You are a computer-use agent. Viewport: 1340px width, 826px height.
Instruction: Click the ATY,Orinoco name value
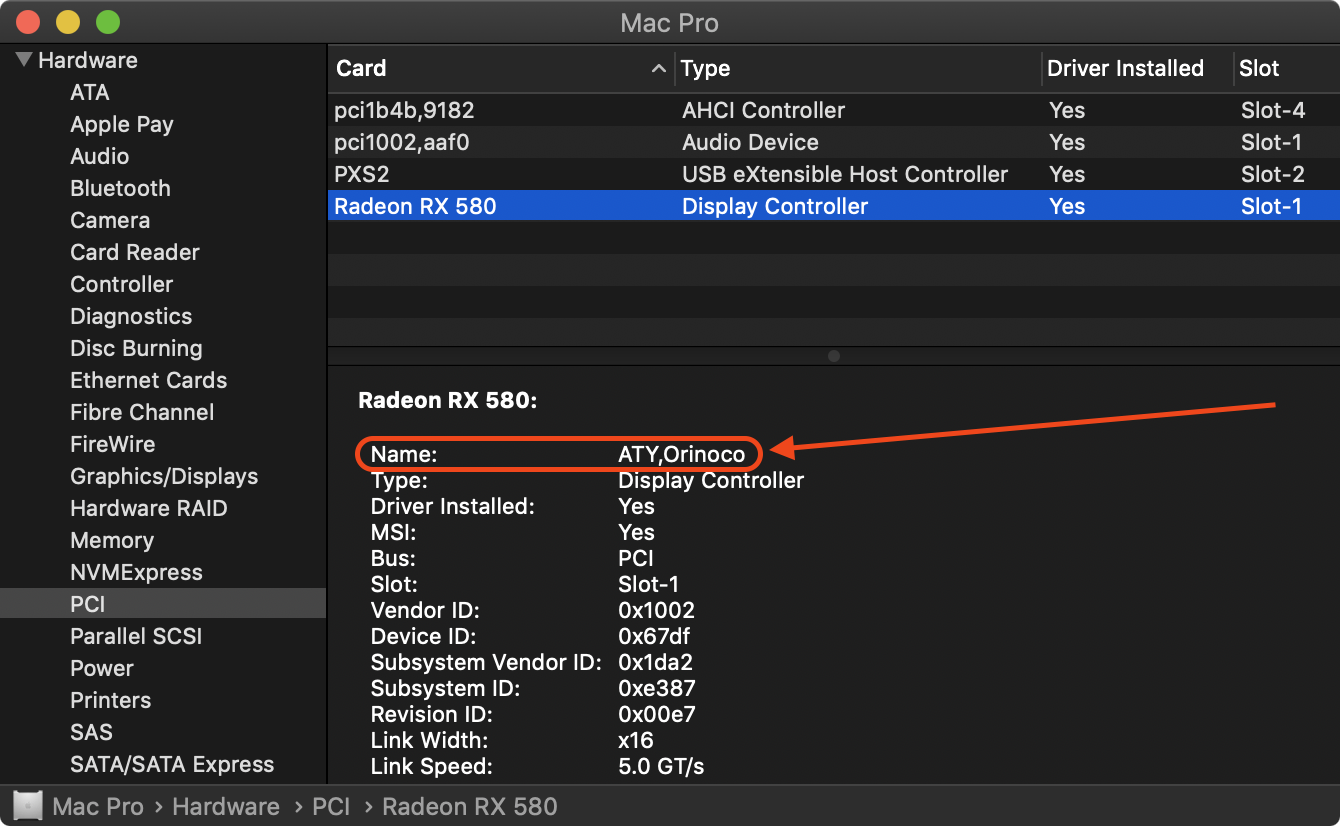pyautogui.click(x=682, y=454)
